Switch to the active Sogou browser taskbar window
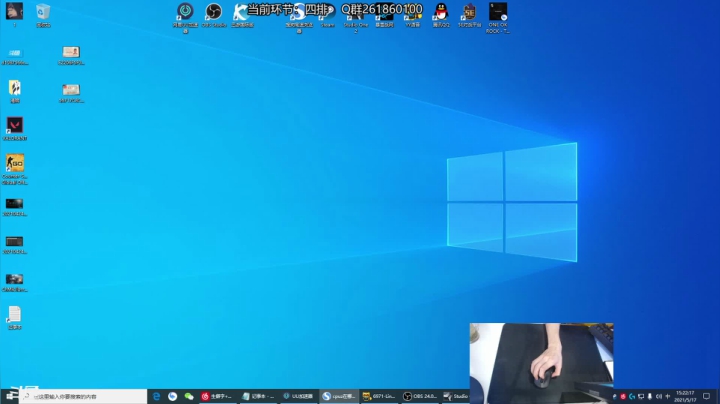720x404 pixels. (x=338, y=396)
